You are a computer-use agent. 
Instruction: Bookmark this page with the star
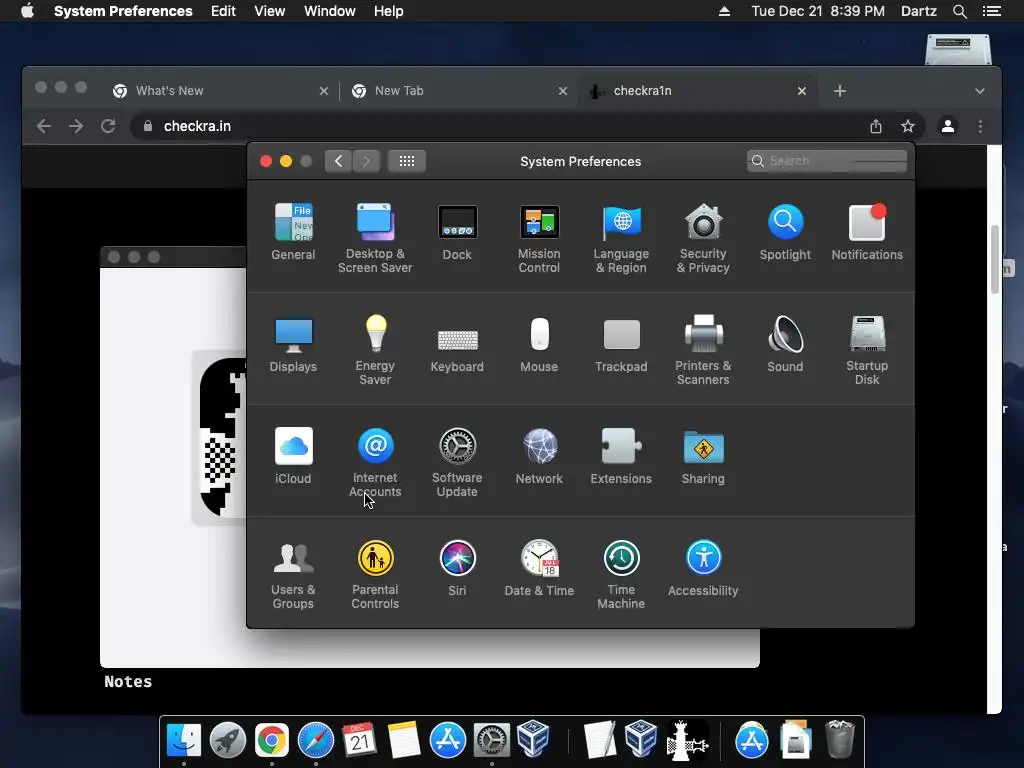[x=908, y=126]
